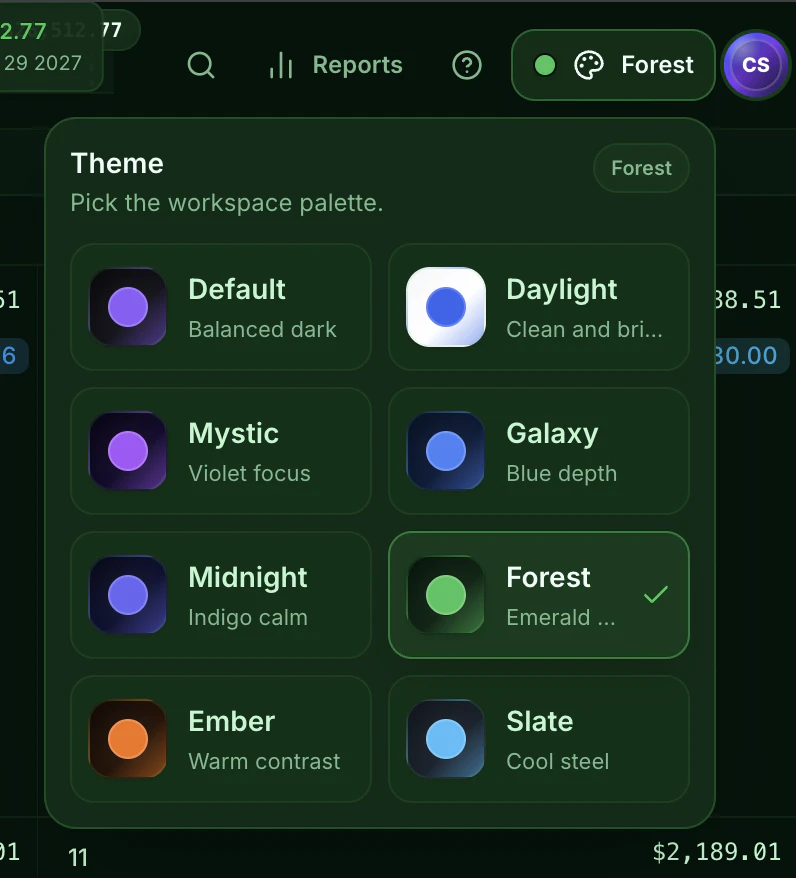
Task: Click the 11 value in bottom row
Action: click(x=78, y=858)
